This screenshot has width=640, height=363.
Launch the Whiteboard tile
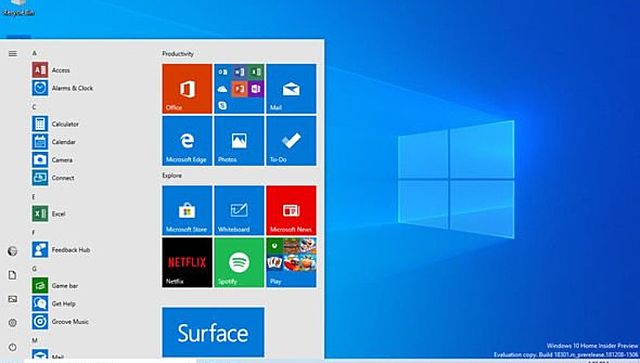(239, 210)
